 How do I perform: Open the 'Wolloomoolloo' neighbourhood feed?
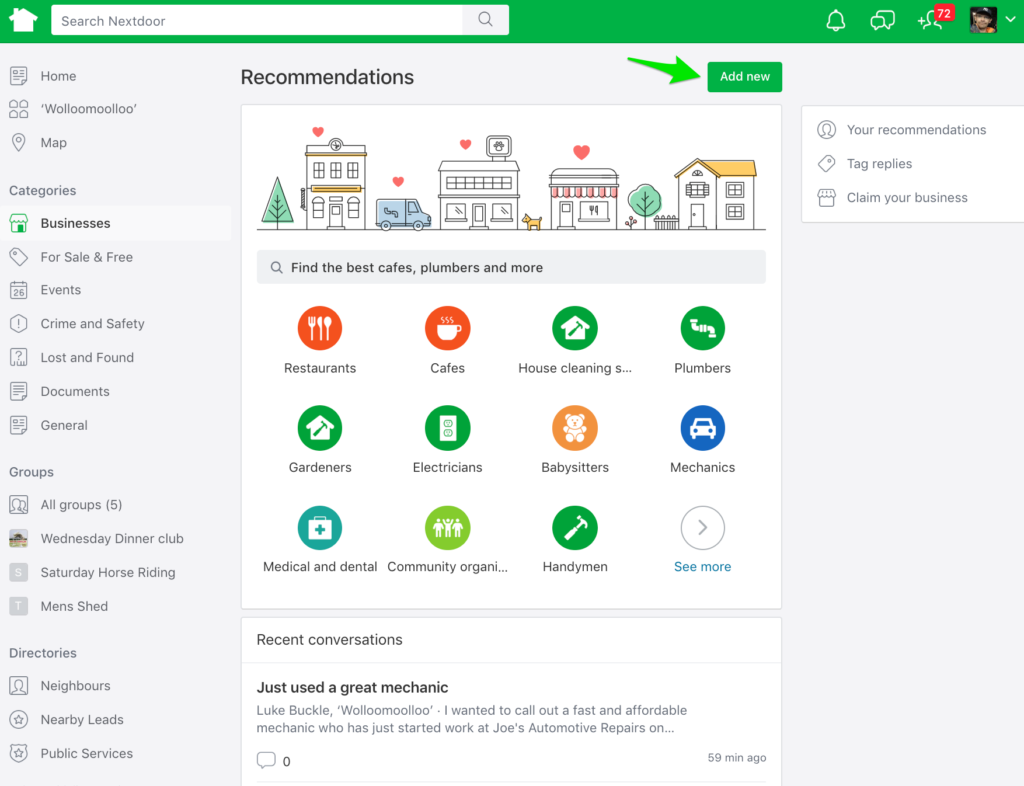[x=89, y=109]
